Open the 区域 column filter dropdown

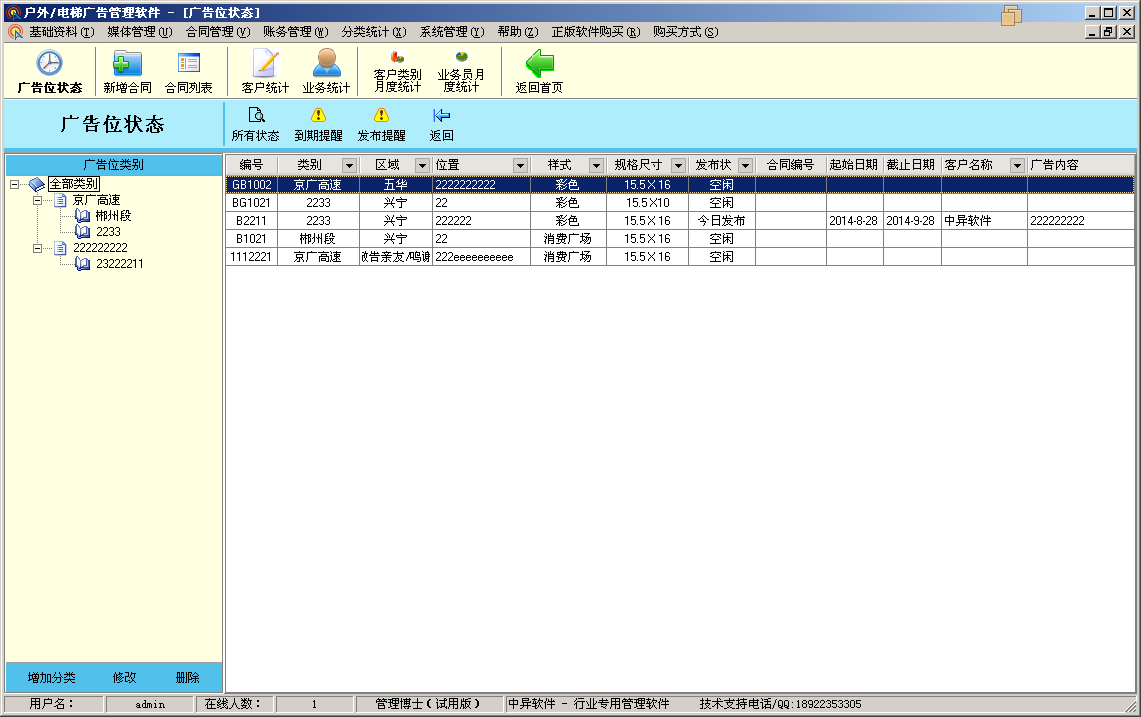(422, 165)
